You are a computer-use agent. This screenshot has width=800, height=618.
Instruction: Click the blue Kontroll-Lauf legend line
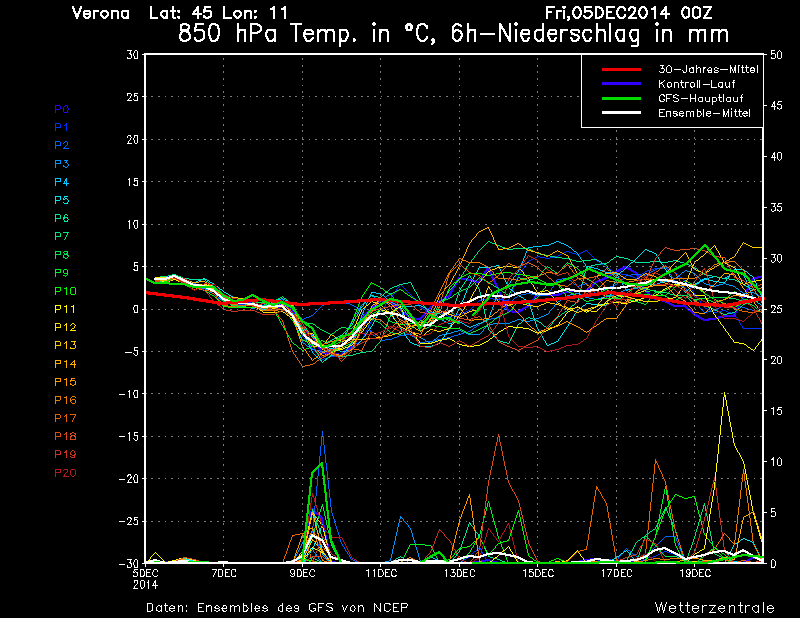621,84
